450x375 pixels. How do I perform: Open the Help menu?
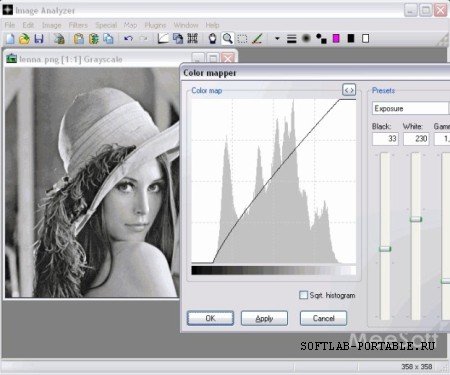coord(212,25)
